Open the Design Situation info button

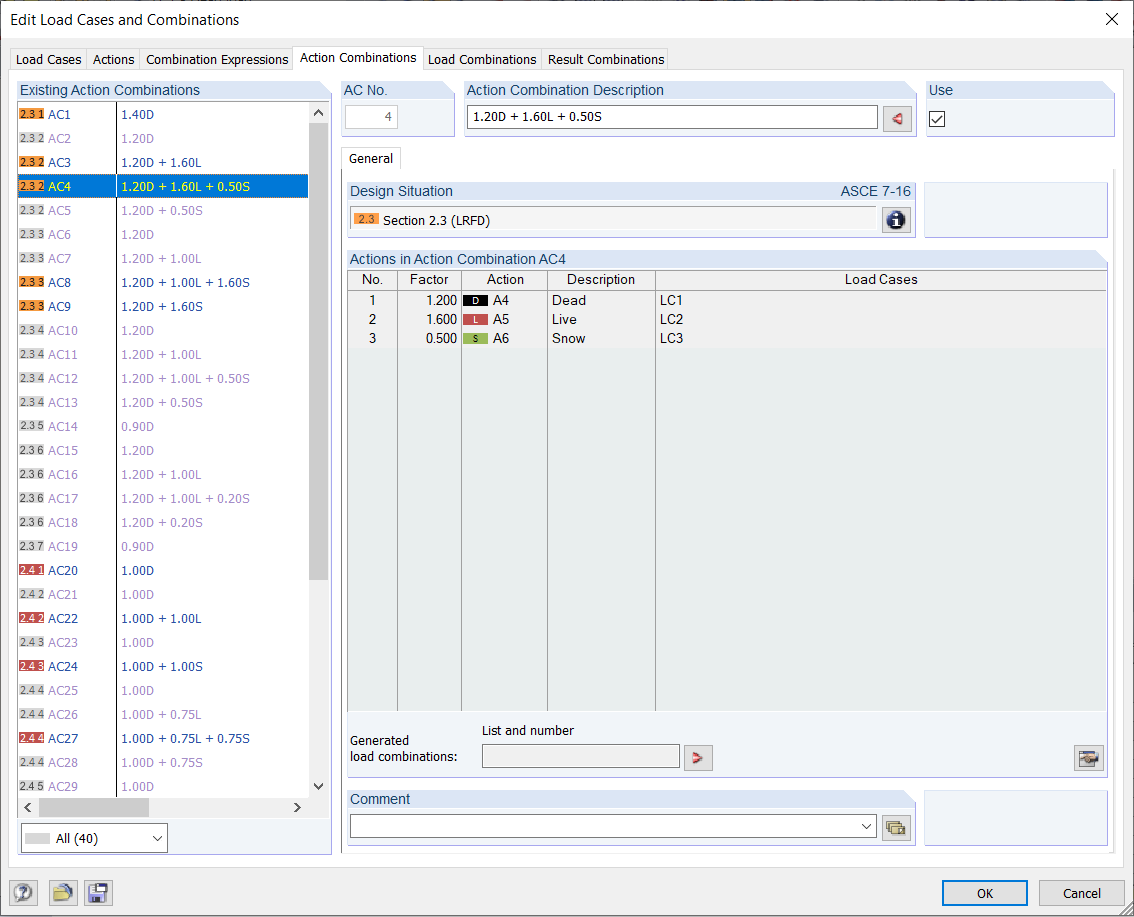[x=896, y=220]
